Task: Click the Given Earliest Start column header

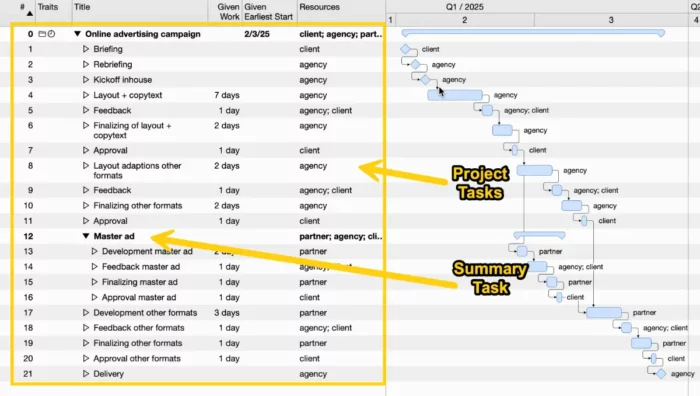Action: 268,12
